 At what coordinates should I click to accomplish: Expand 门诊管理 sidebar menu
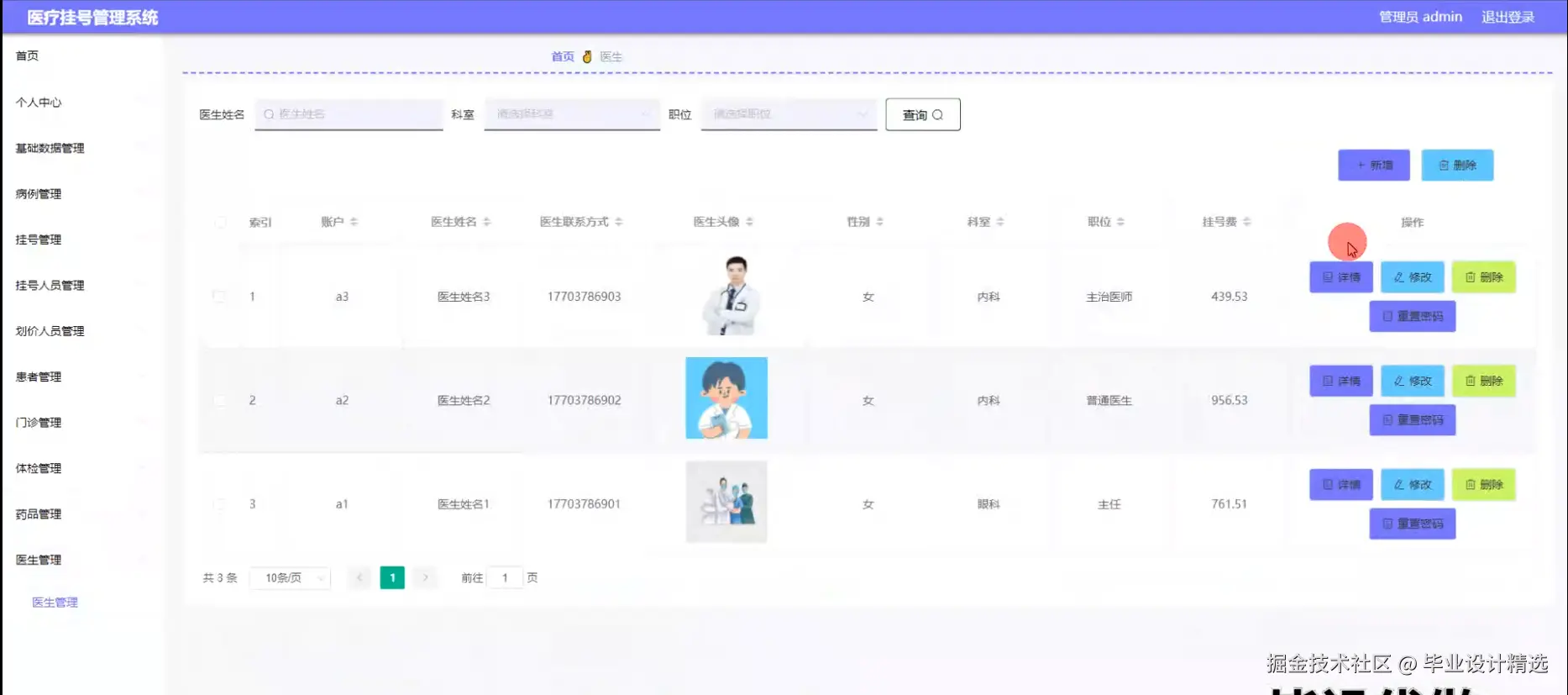pos(81,423)
